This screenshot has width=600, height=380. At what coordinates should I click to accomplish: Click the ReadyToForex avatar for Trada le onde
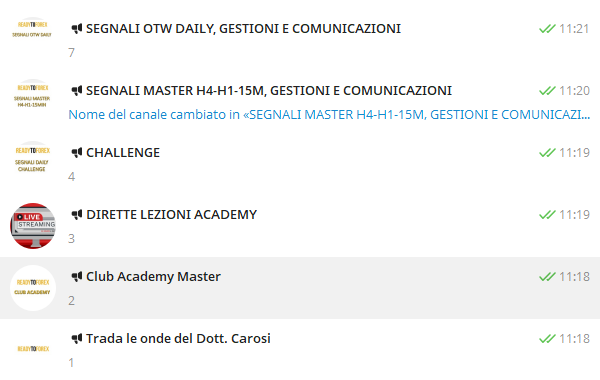click(x=33, y=350)
